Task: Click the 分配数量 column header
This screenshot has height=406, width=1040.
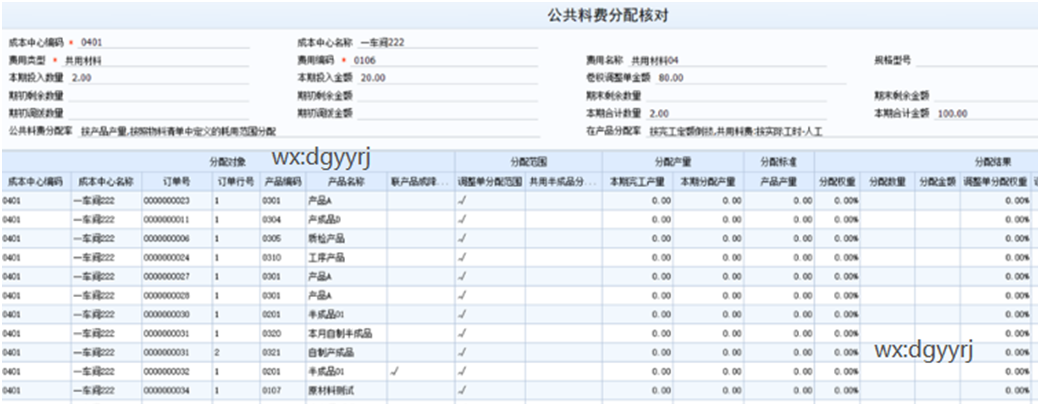Action: click(887, 181)
